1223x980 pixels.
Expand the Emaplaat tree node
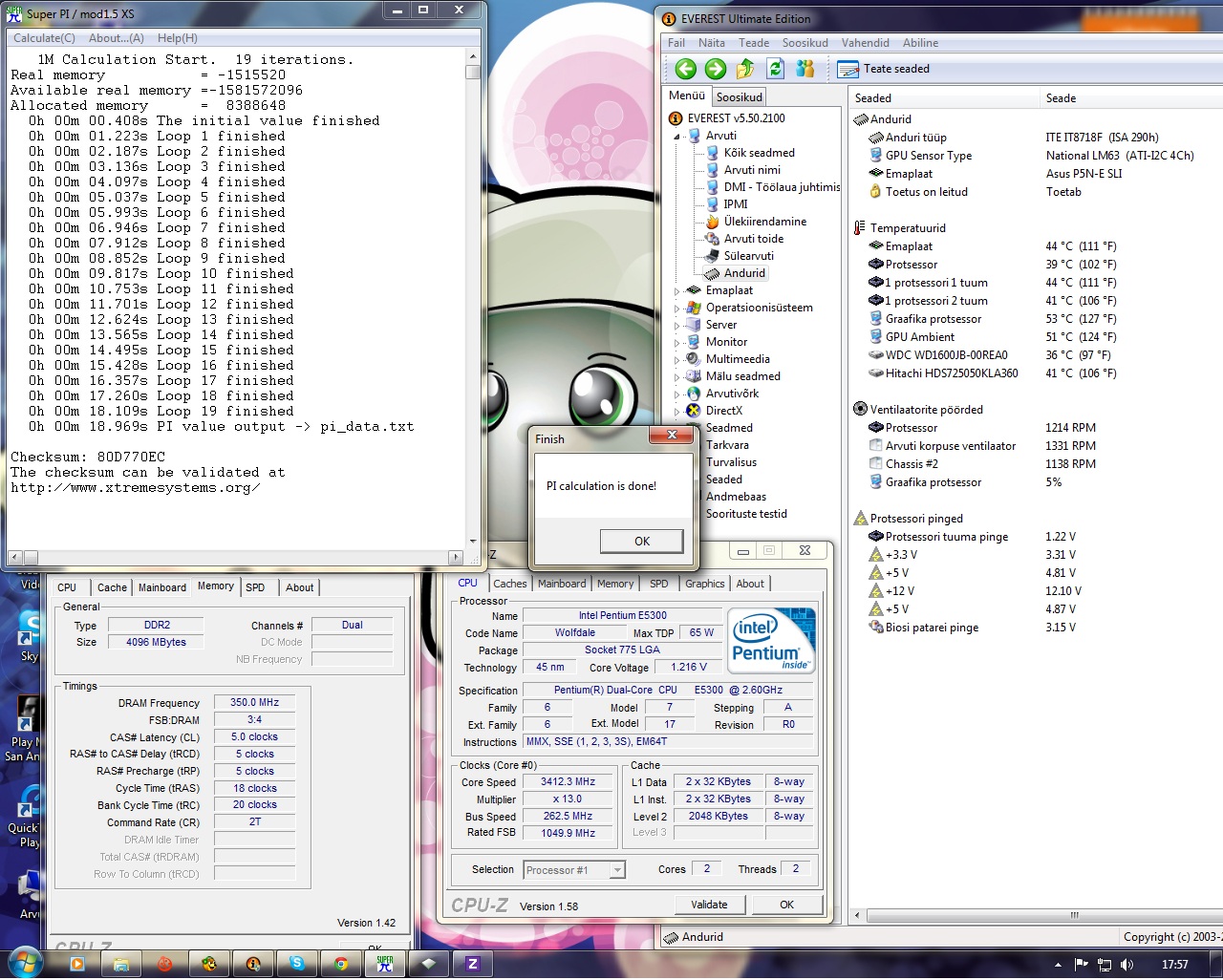(x=676, y=291)
